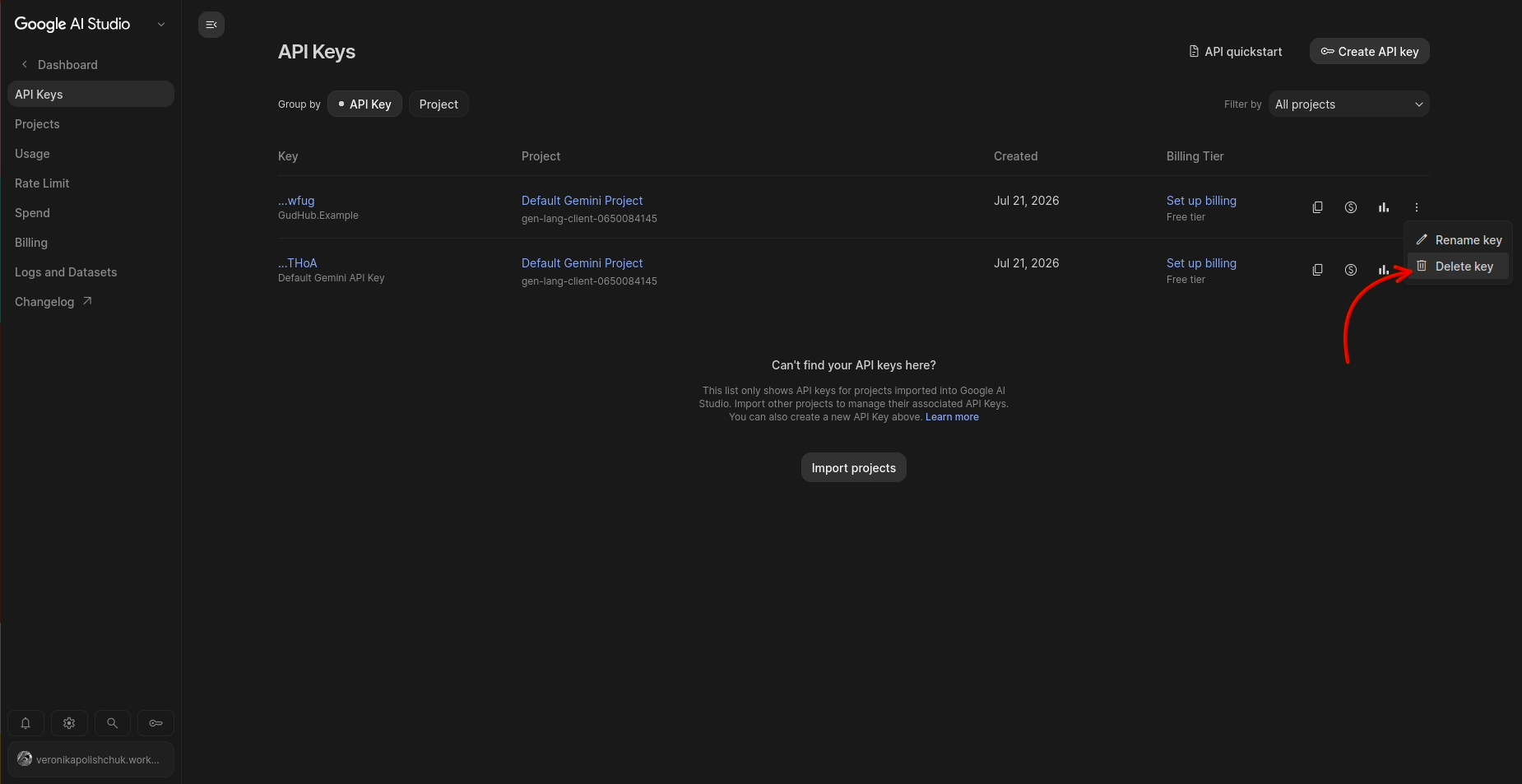Open the ...THoA key details
The image size is (1522, 784).
click(x=298, y=263)
